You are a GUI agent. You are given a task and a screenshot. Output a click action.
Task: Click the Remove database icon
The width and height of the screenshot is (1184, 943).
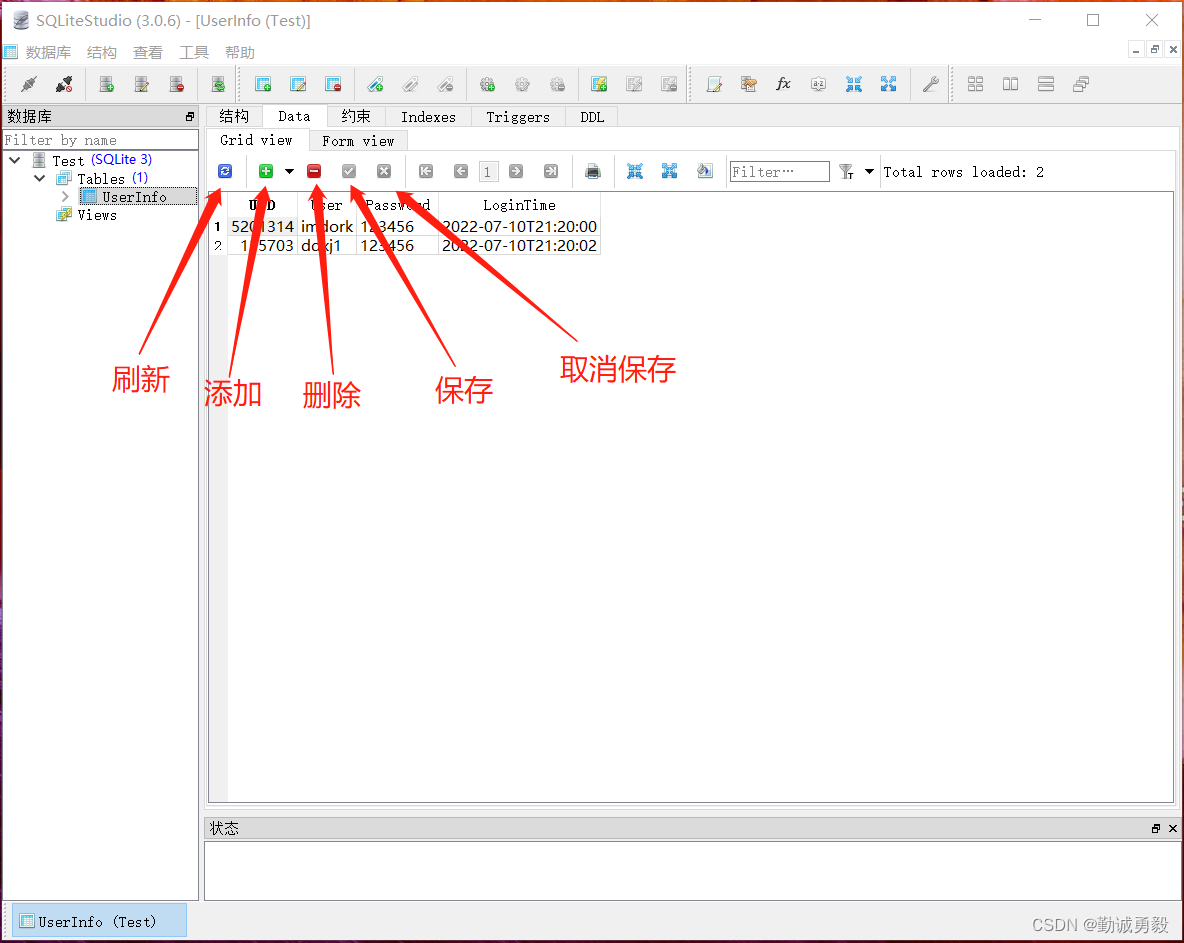(x=177, y=84)
